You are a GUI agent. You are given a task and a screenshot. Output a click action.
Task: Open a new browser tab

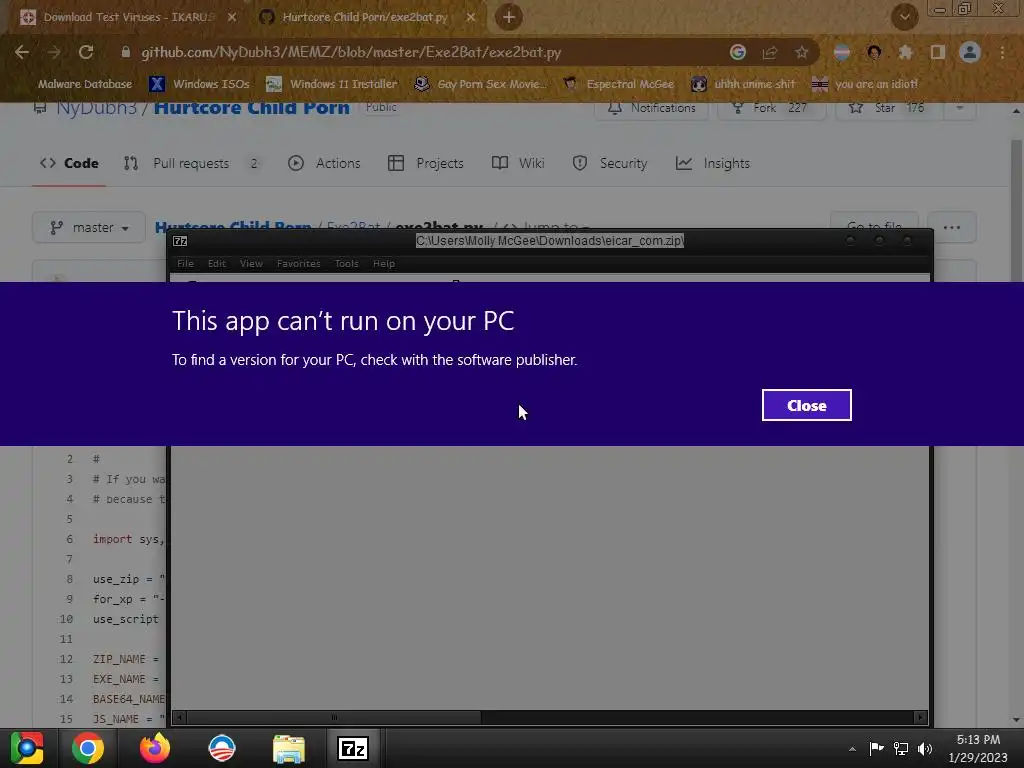(509, 17)
